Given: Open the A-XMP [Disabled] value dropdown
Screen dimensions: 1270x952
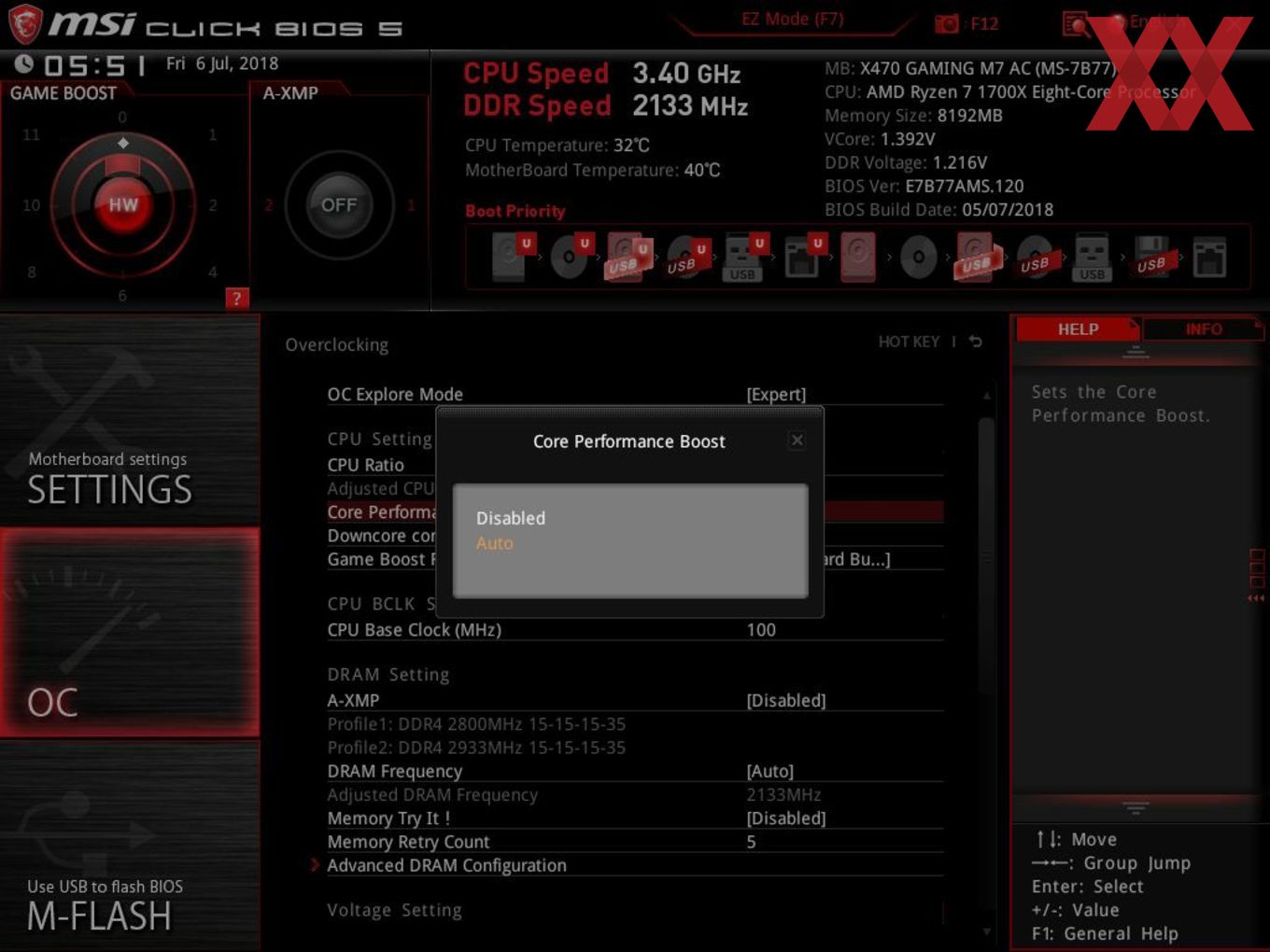Looking at the screenshot, I should coord(786,700).
